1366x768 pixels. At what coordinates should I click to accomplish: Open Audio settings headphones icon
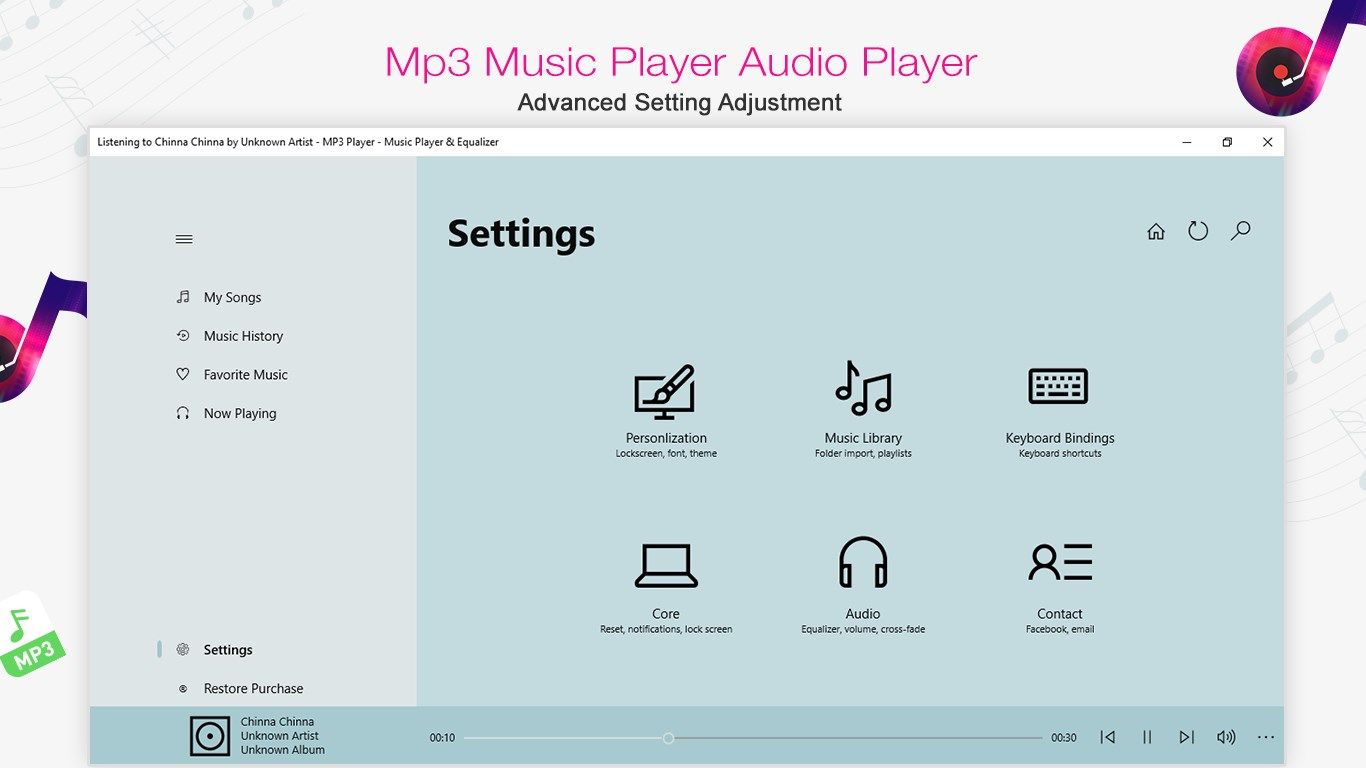point(863,562)
